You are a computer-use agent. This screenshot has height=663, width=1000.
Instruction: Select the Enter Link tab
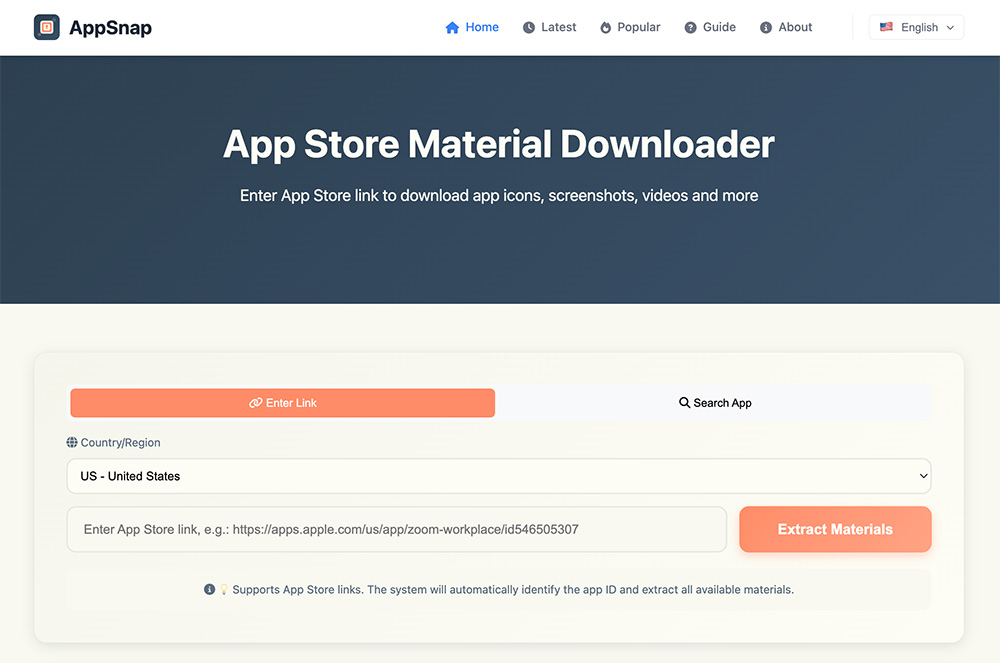click(x=283, y=403)
